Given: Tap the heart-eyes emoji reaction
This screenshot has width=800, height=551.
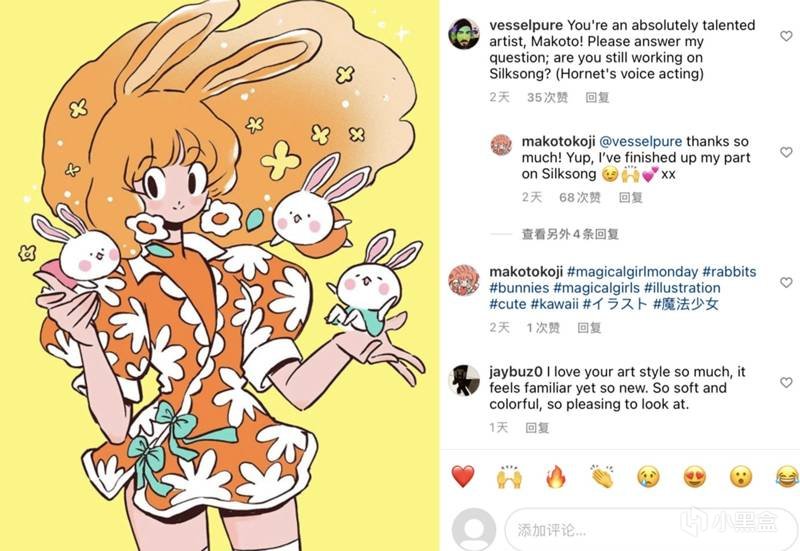Looking at the screenshot, I should (695, 477).
